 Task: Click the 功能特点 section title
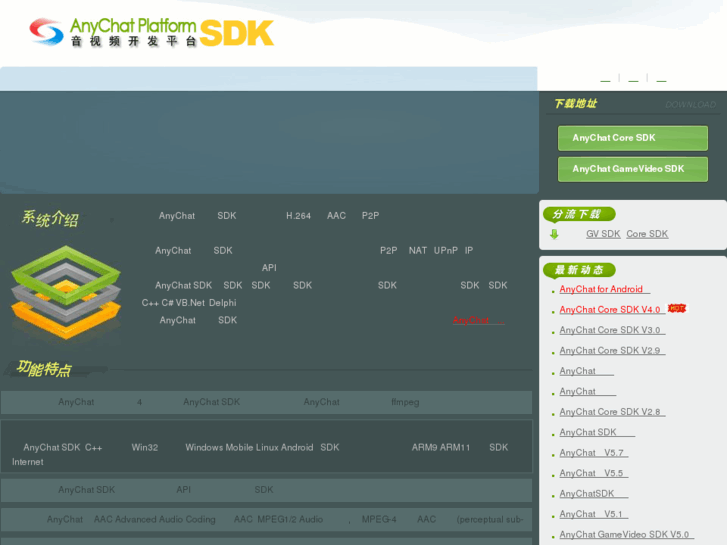point(44,369)
